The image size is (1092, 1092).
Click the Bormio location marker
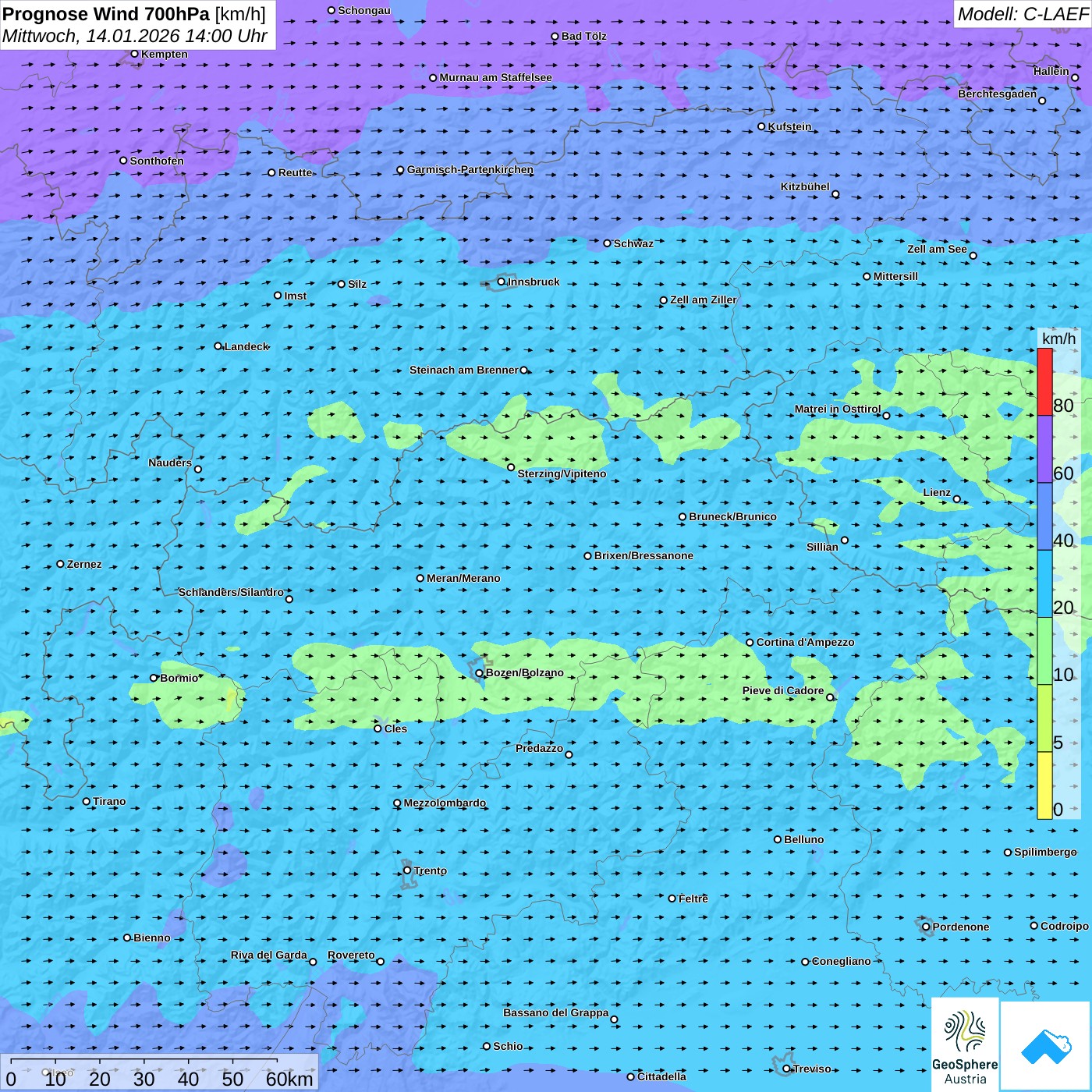[154, 678]
